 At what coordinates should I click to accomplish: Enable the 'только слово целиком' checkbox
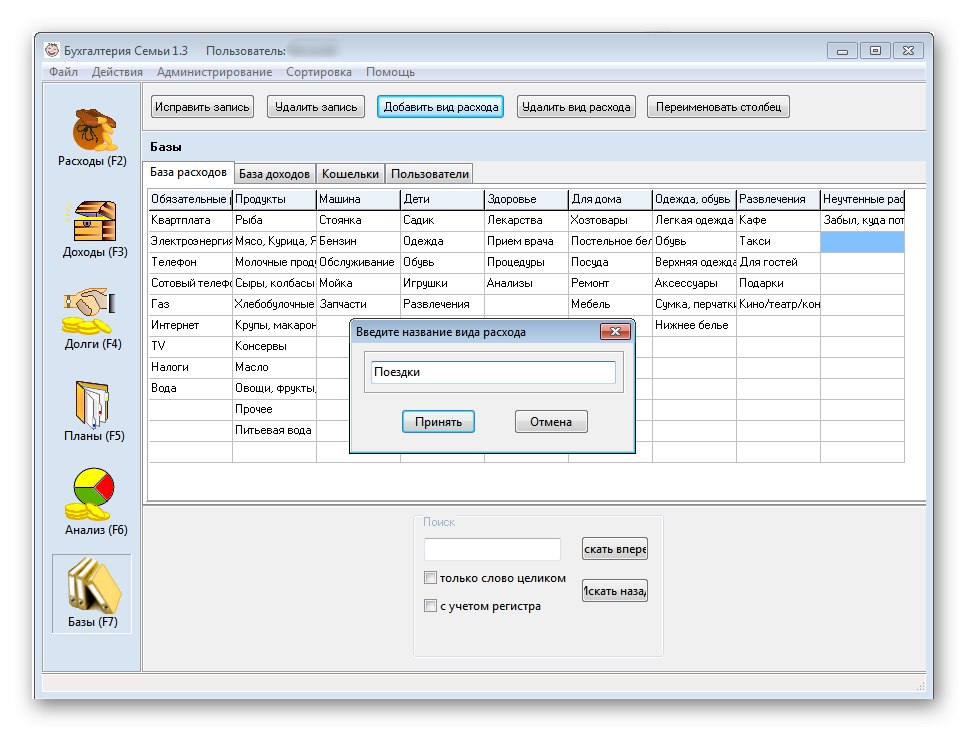point(430,578)
